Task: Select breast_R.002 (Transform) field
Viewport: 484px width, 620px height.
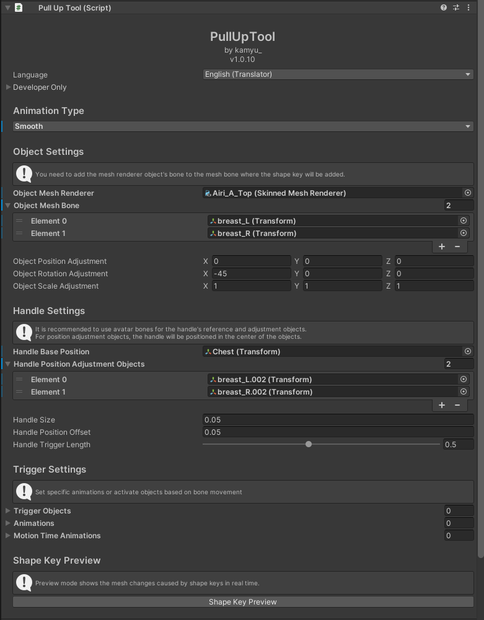Action: pos(333,392)
